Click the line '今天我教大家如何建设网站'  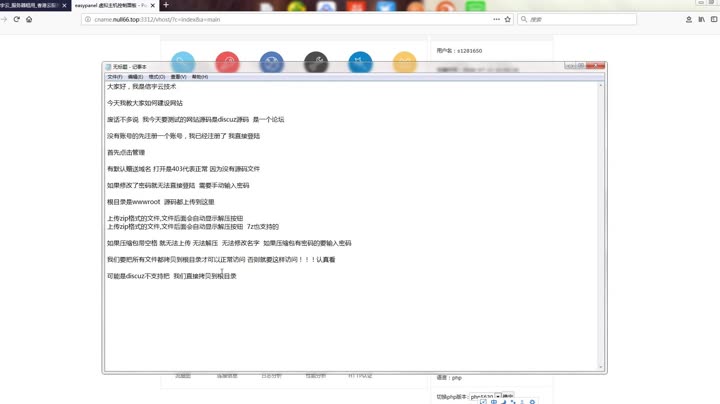[145, 103]
